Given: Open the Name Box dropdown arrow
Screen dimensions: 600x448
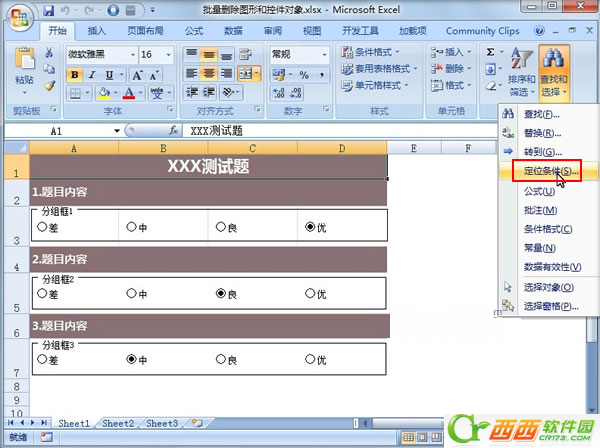Looking at the screenshot, I should click(117, 131).
